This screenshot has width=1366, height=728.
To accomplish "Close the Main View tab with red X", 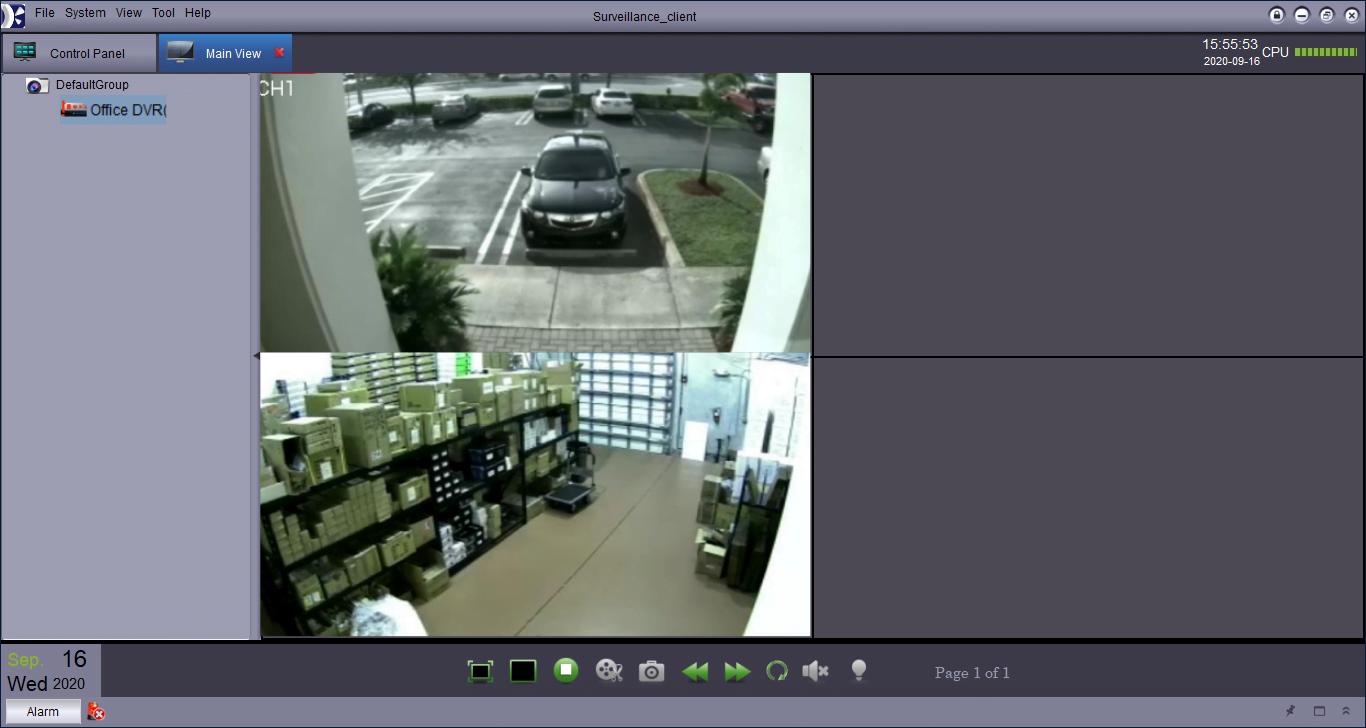I will (x=280, y=53).
